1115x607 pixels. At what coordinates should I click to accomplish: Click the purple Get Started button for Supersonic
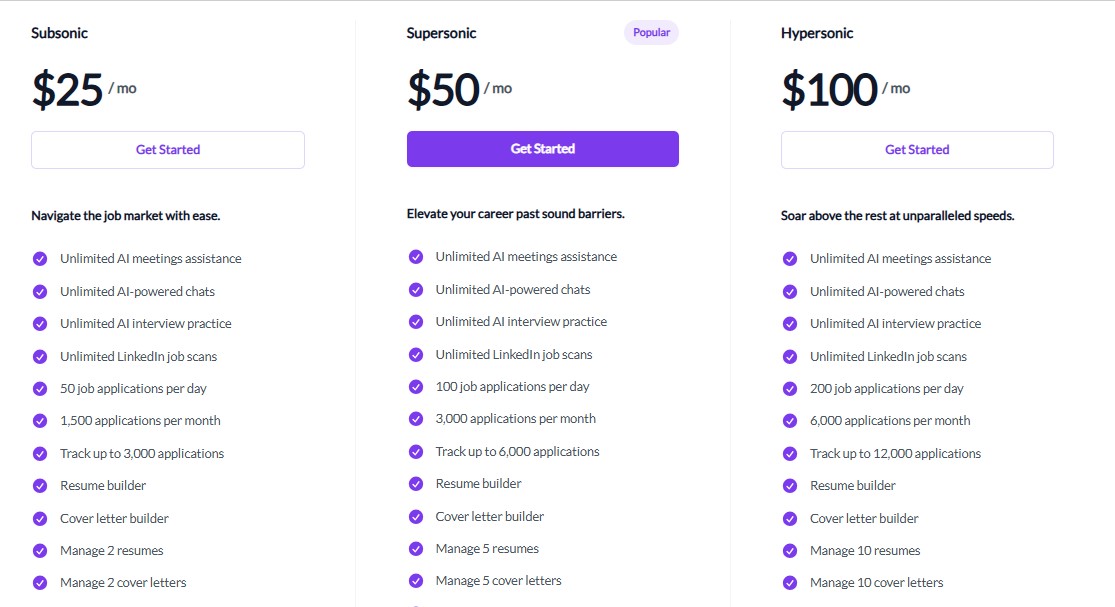(x=542, y=148)
